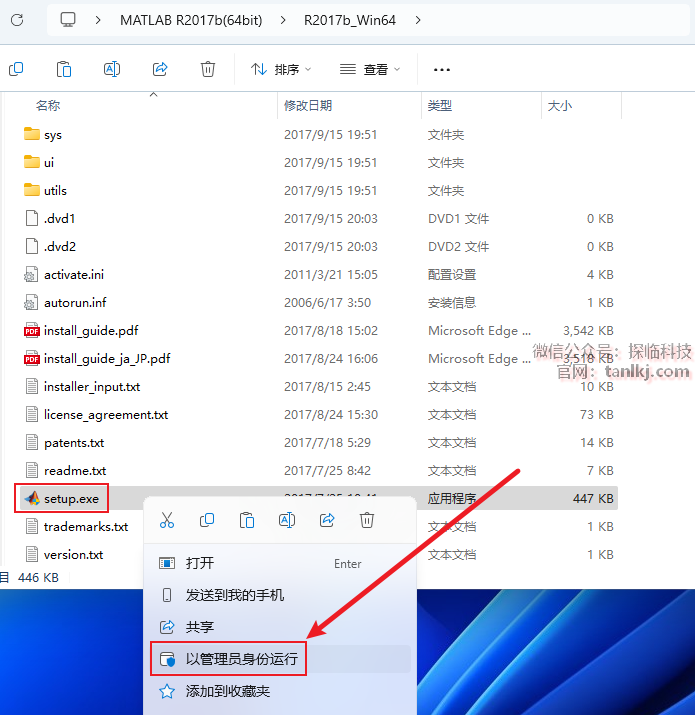Click the refresh icon beside the address bar
The height and width of the screenshot is (715, 695).
(x=17, y=20)
